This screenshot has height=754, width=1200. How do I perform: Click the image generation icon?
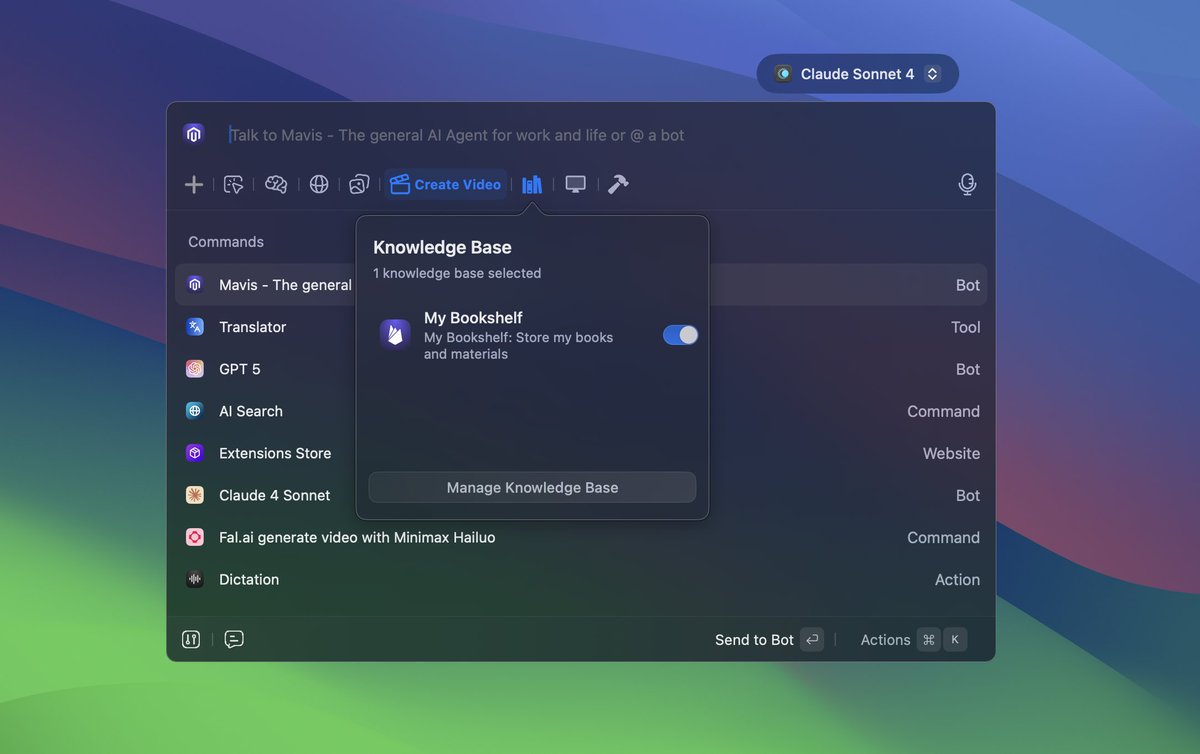click(x=359, y=184)
